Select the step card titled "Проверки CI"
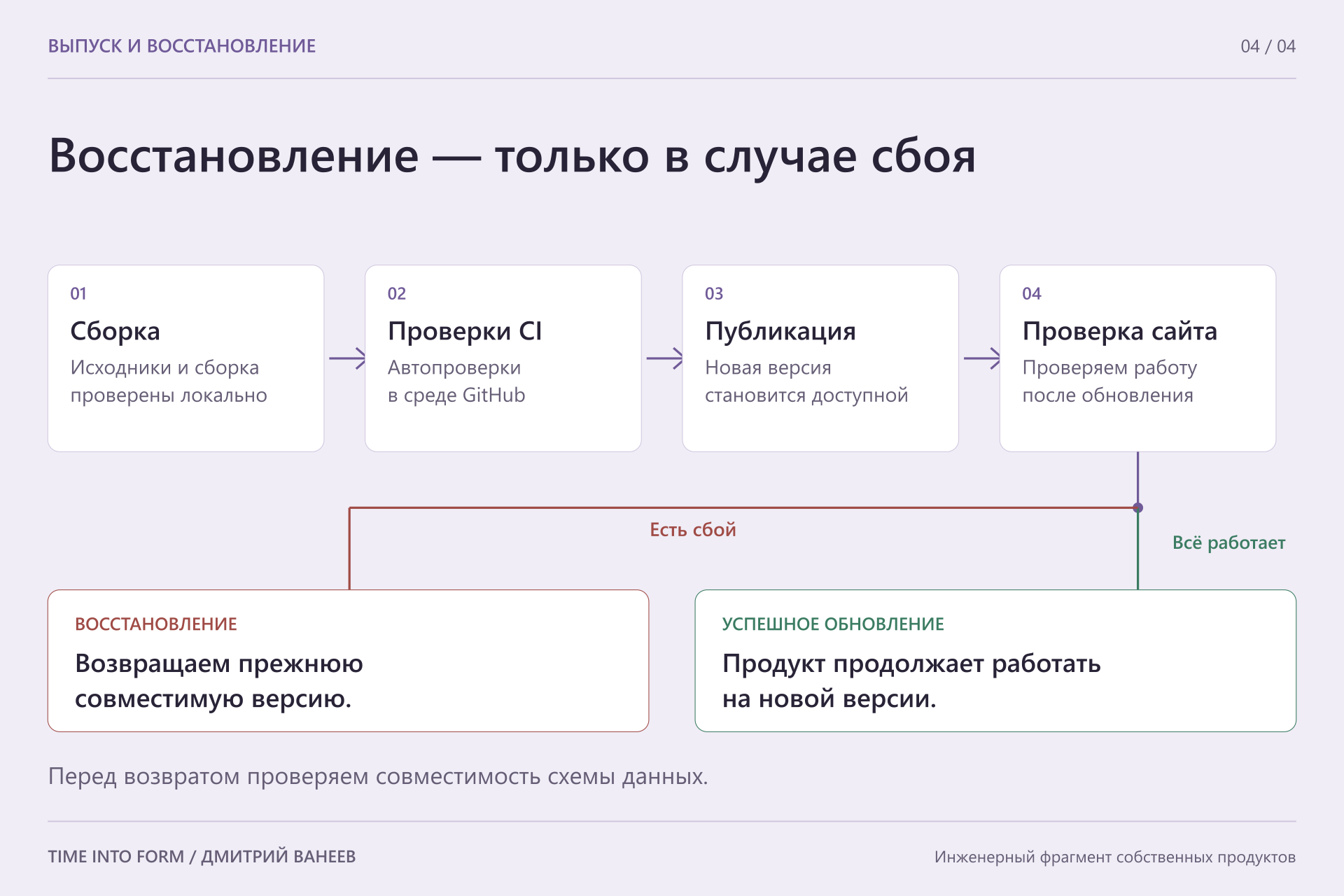Image resolution: width=1344 pixels, height=896 pixels. coord(503,358)
